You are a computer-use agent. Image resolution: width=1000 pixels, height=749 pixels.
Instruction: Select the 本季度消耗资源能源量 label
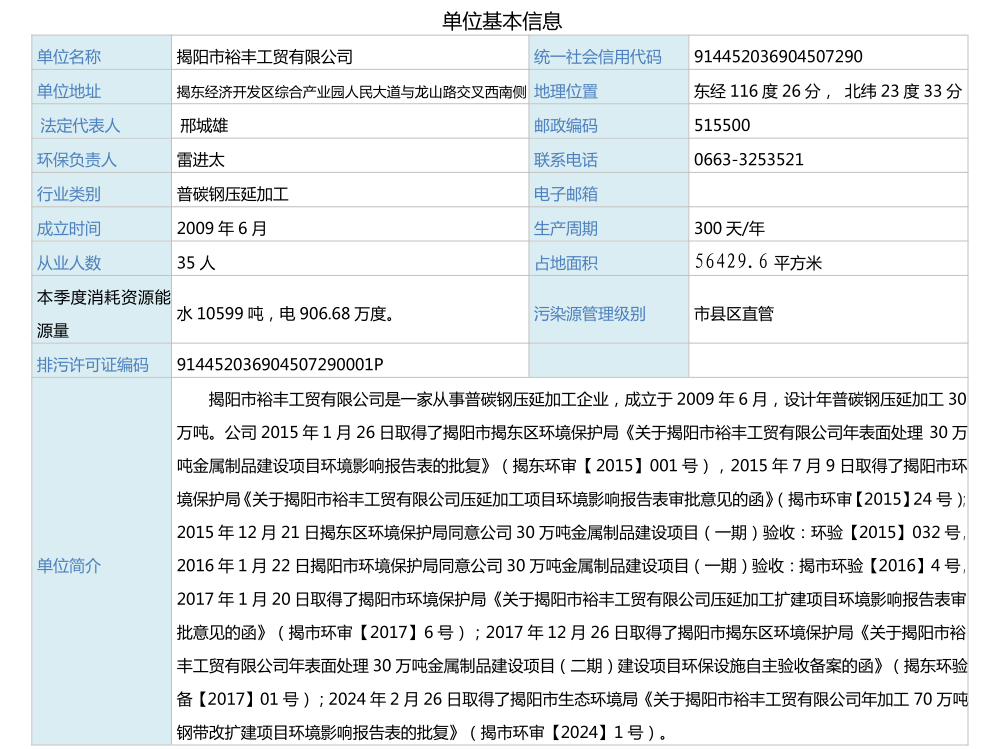103,314
